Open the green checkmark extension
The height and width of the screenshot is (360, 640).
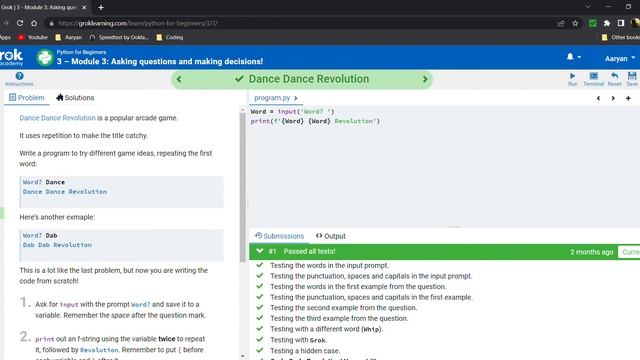[x=593, y=23]
